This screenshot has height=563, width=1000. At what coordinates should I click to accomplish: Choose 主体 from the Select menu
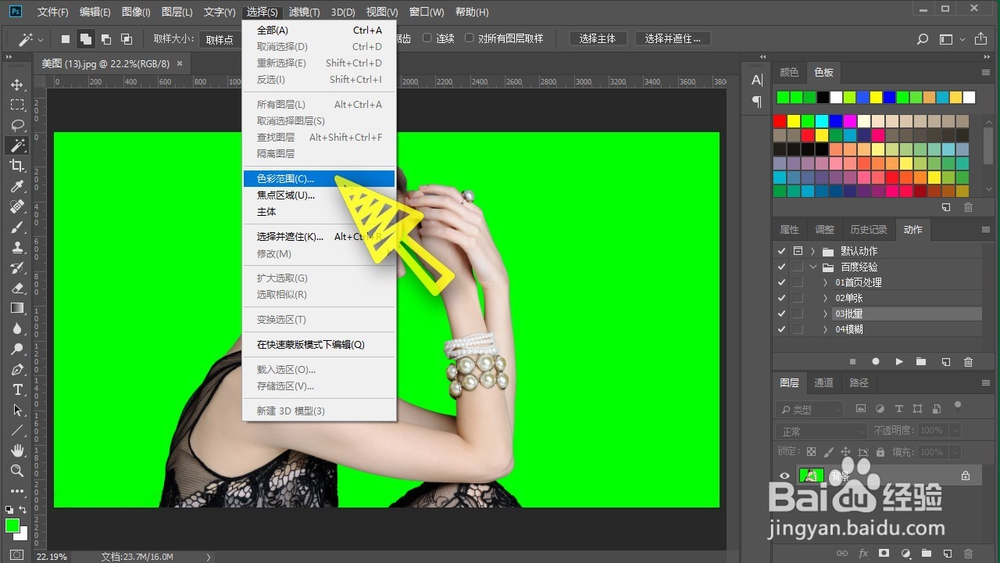click(319, 212)
